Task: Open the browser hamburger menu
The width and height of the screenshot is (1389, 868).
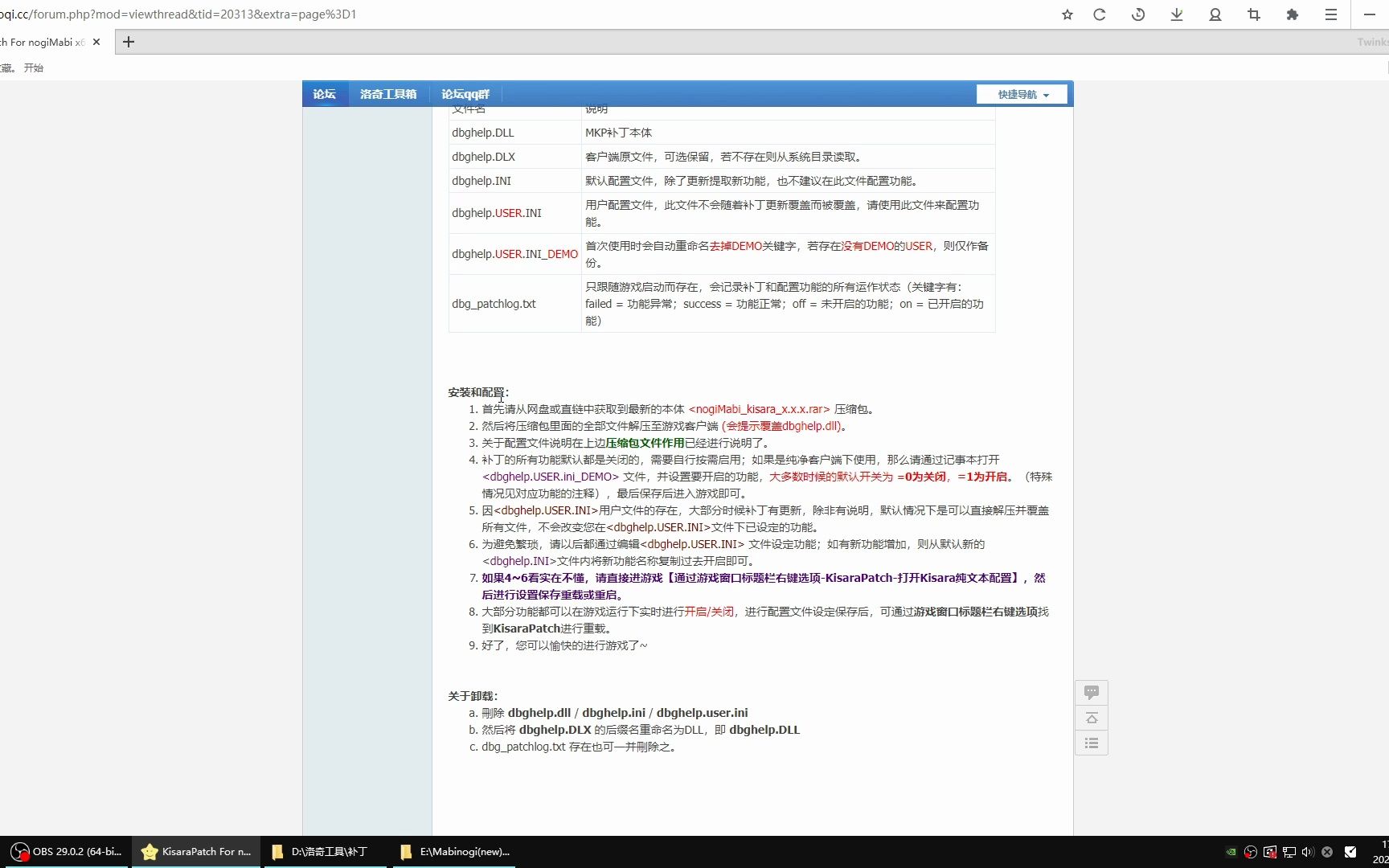Action: tap(1331, 14)
